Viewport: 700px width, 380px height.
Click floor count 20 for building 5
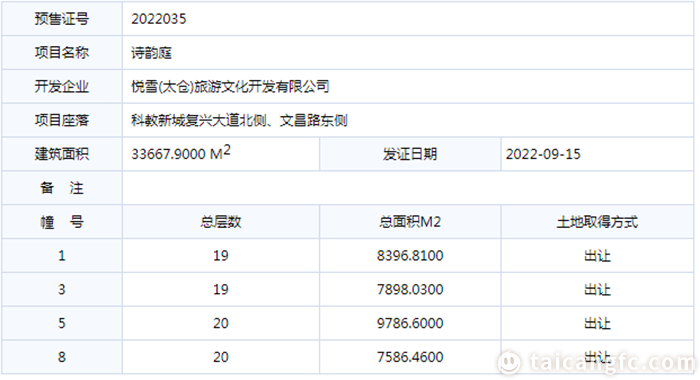(221, 323)
